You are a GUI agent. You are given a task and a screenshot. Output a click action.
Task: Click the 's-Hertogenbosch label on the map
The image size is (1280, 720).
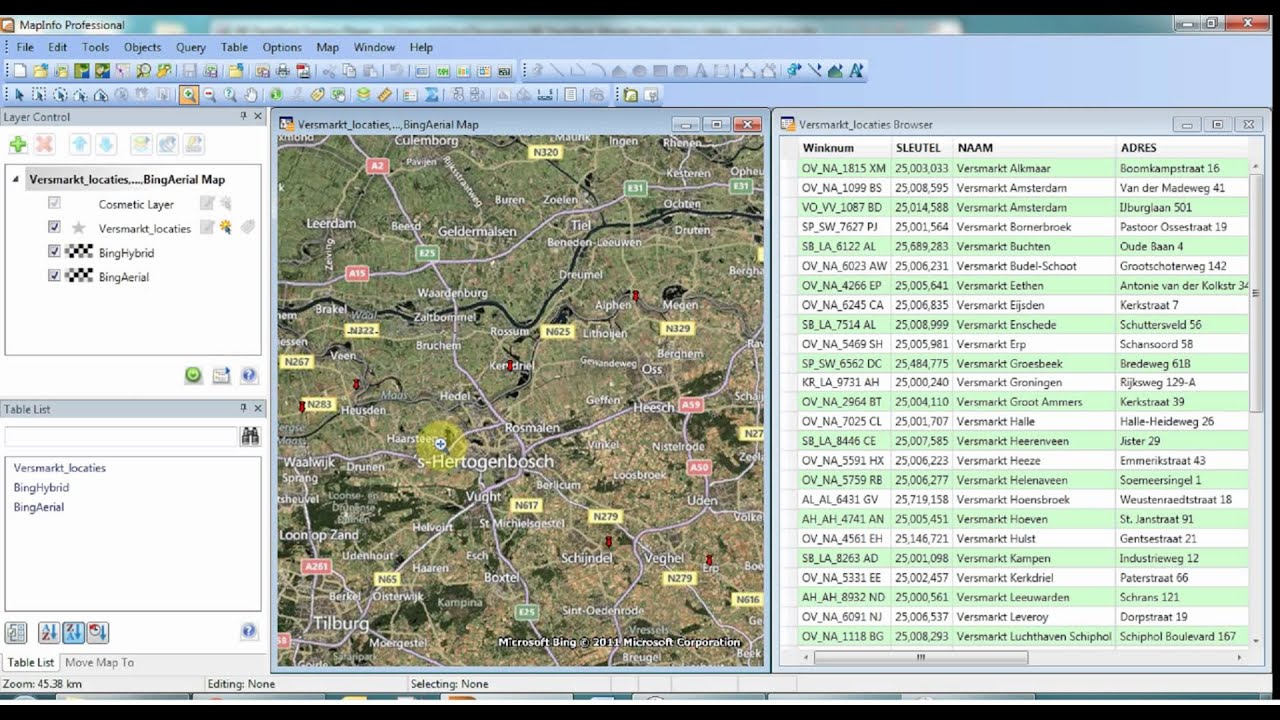pyautogui.click(x=483, y=462)
